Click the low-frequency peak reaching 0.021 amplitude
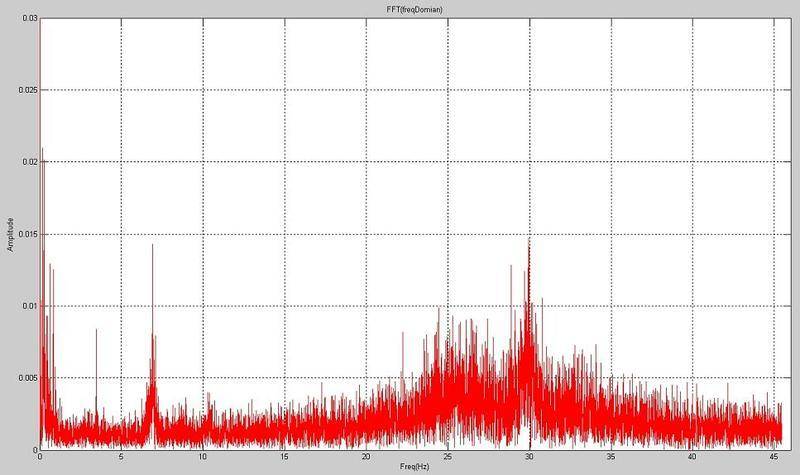 [x=42, y=150]
